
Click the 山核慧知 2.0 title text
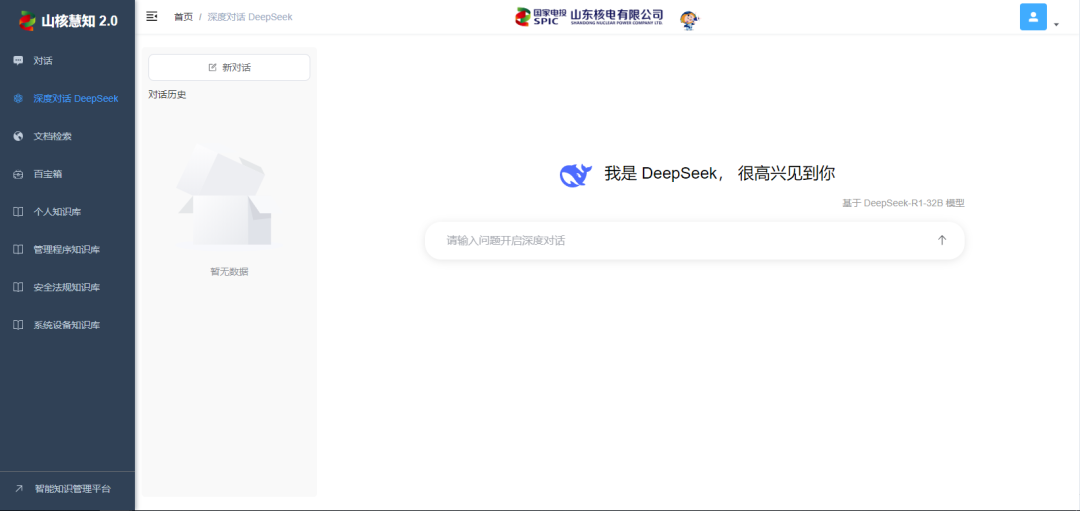coord(79,21)
